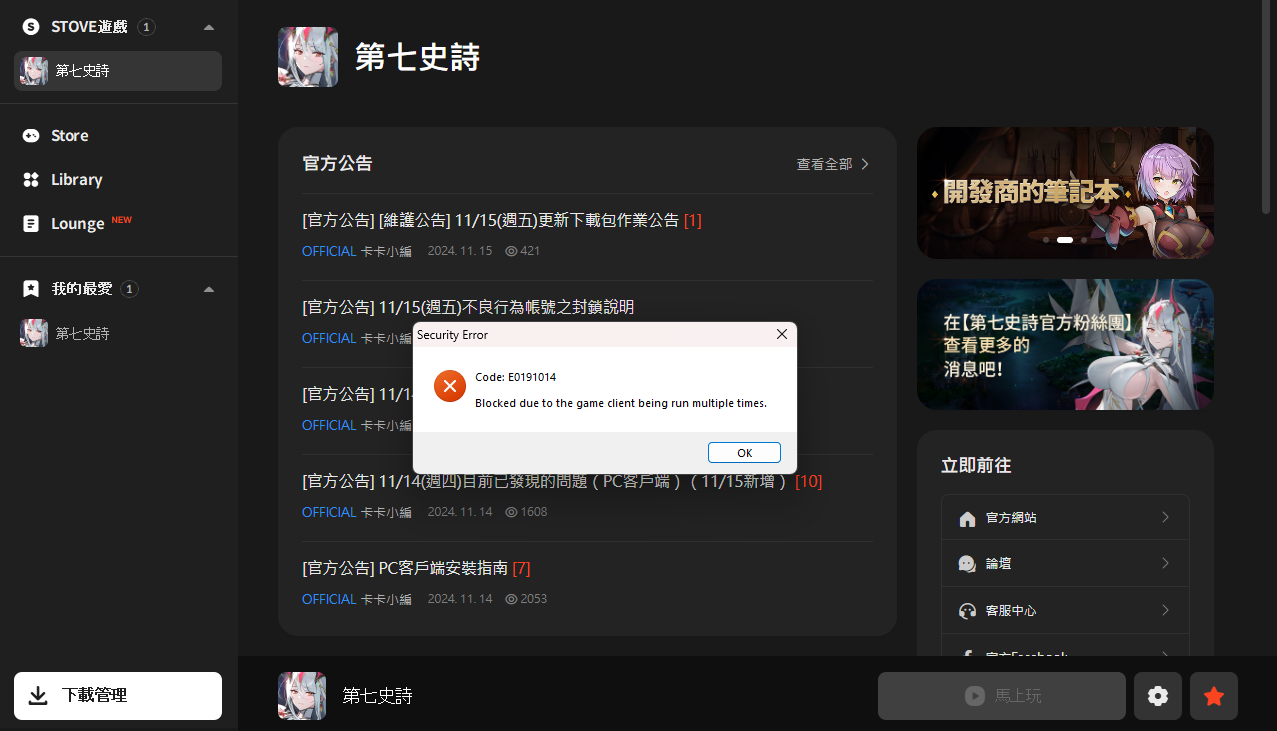The height and width of the screenshot is (731, 1277).
Task: Open the 客服中心 support link
Action: pos(1065,610)
